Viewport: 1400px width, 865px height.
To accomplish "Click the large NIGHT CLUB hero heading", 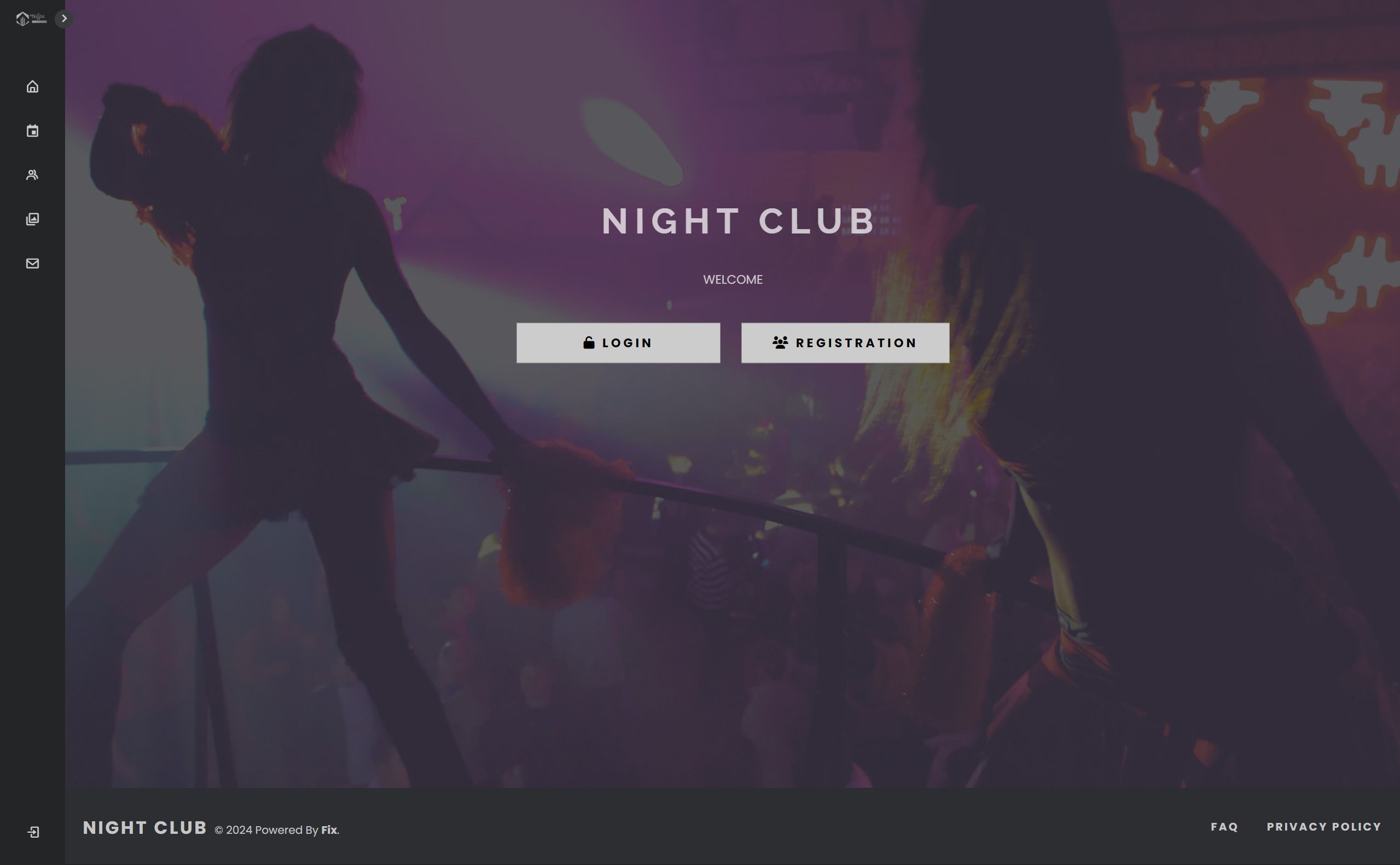I will click(739, 221).
